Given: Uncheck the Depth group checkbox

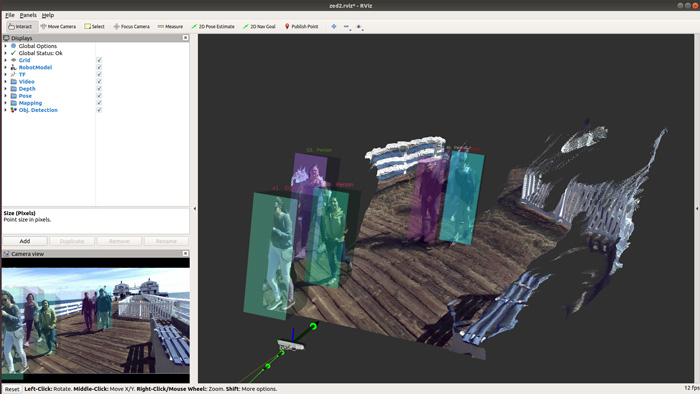Looking at the screenshot, I should click(99, 89).
